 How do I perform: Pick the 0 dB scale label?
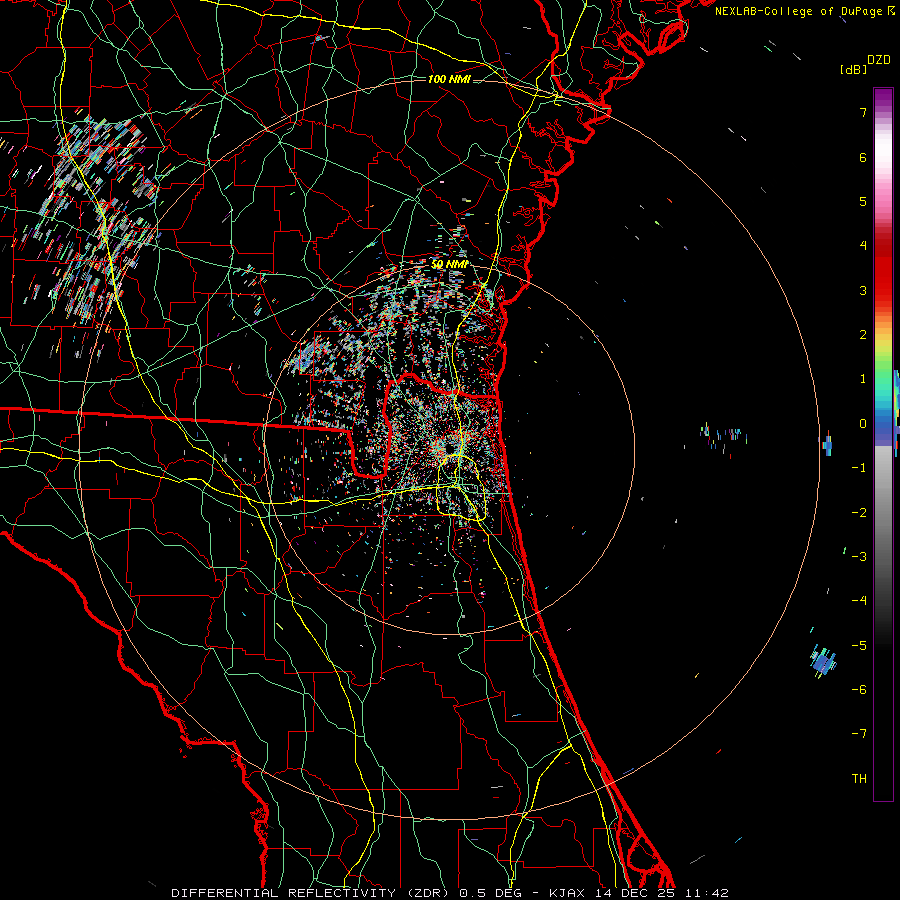[863, 424]
